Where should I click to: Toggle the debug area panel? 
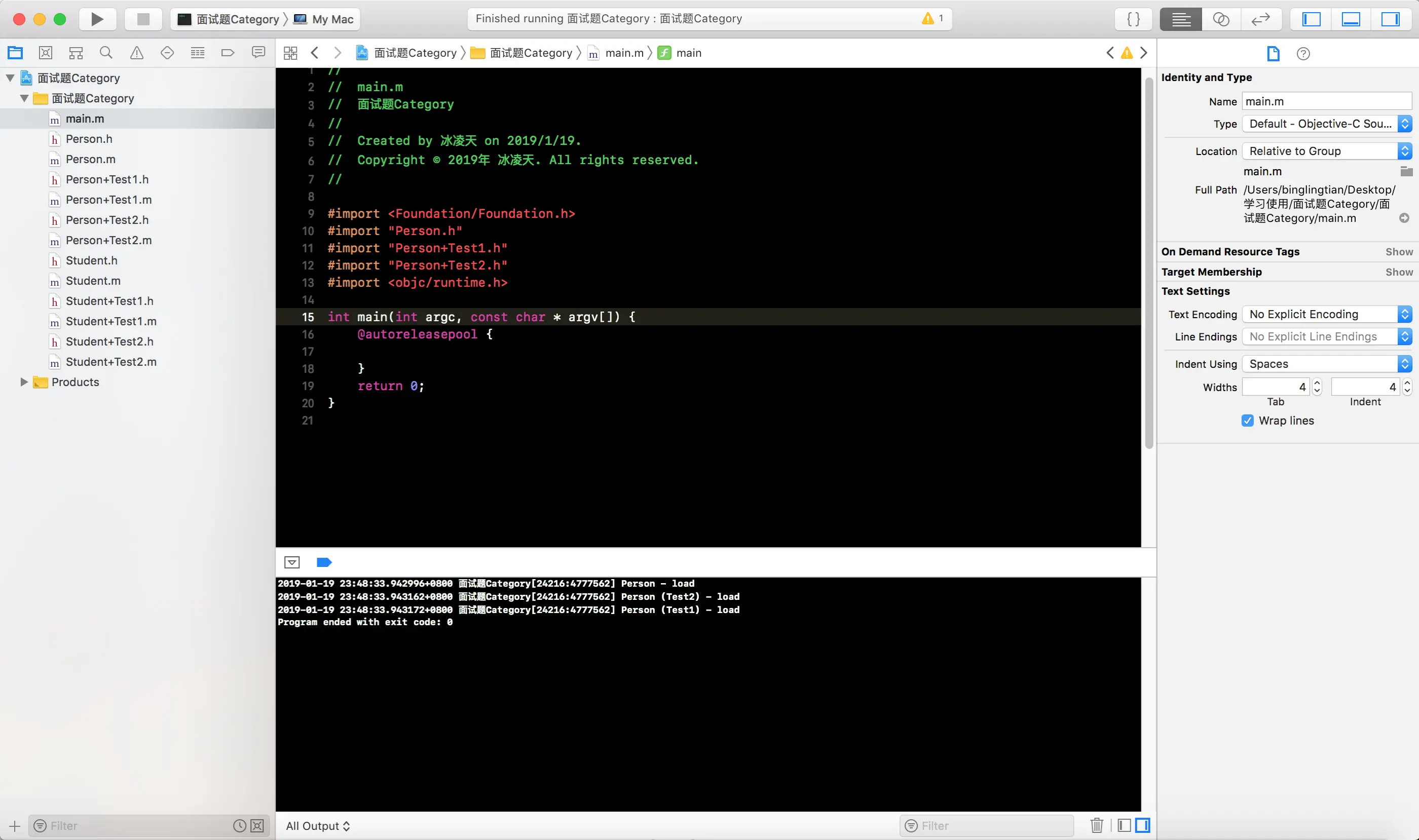pos(1351,19)
